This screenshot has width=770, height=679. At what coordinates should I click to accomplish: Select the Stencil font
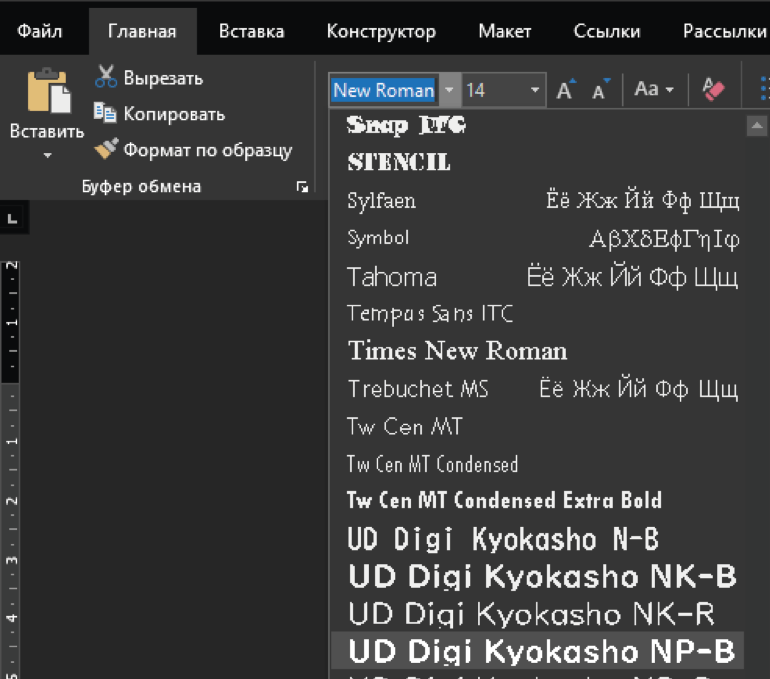click(x=537, y=162)
